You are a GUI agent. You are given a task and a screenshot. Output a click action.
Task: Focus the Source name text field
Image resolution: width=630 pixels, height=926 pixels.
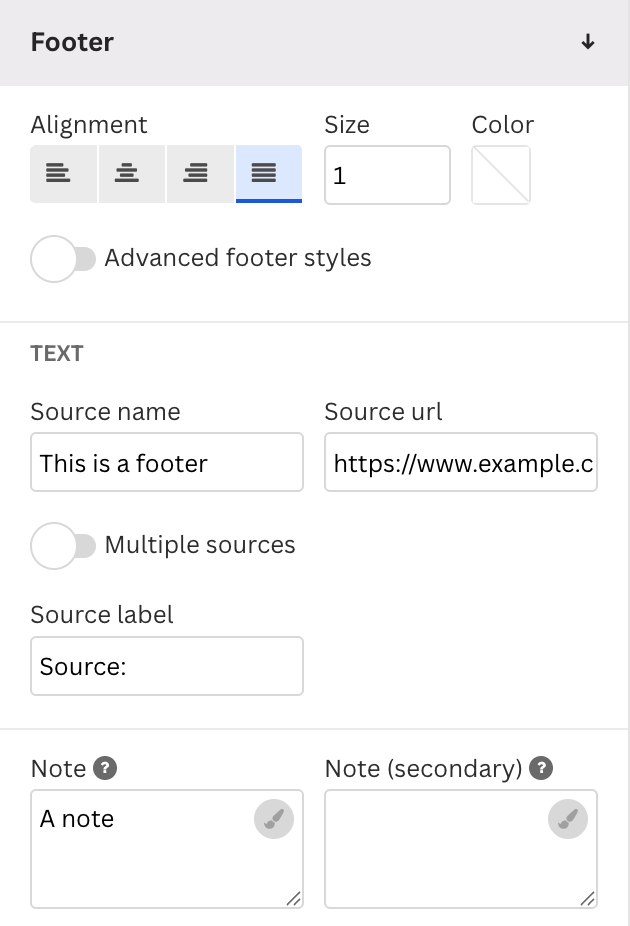tap(167, 463)
